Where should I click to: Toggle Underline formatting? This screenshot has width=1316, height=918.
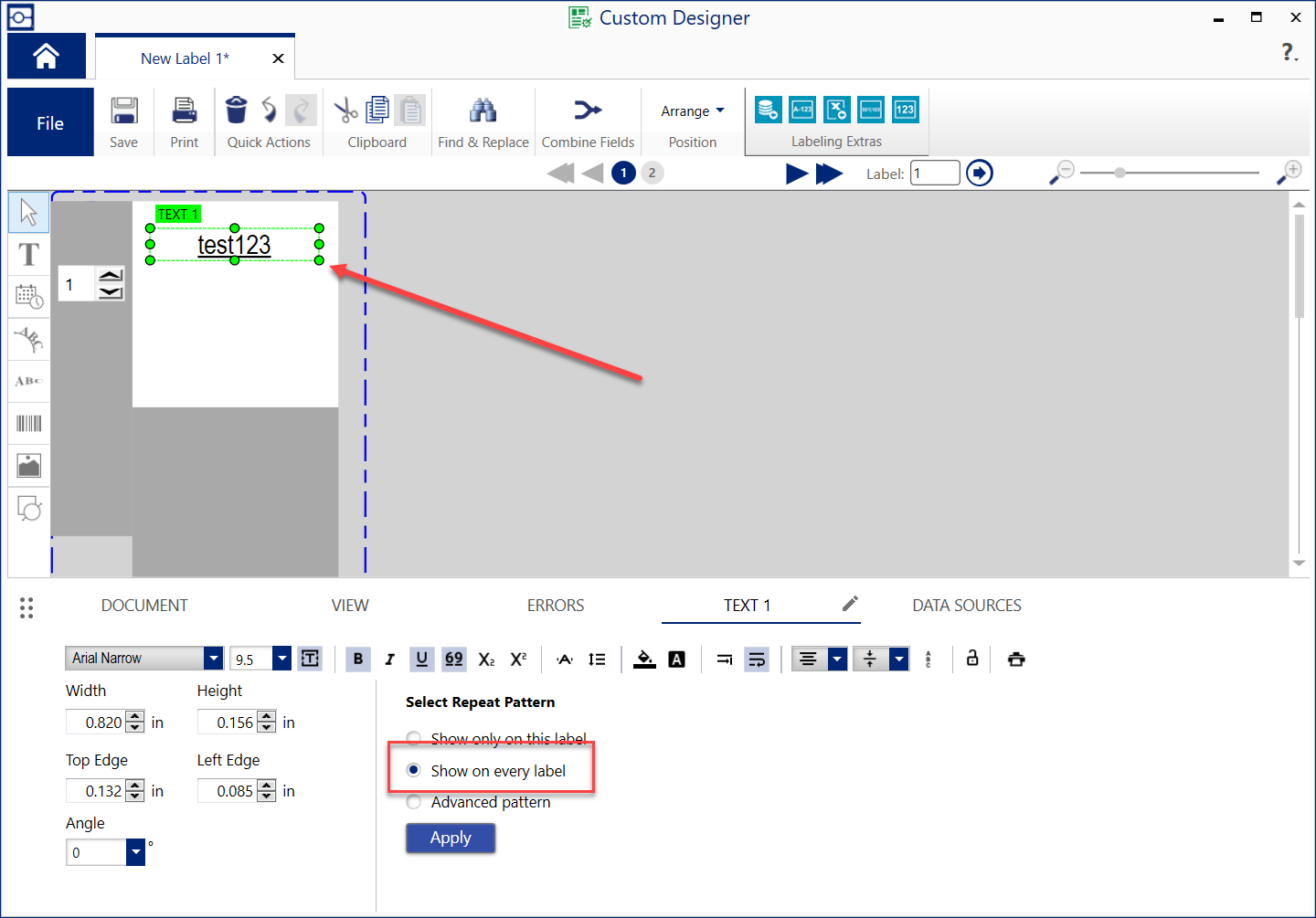(421, 659)
